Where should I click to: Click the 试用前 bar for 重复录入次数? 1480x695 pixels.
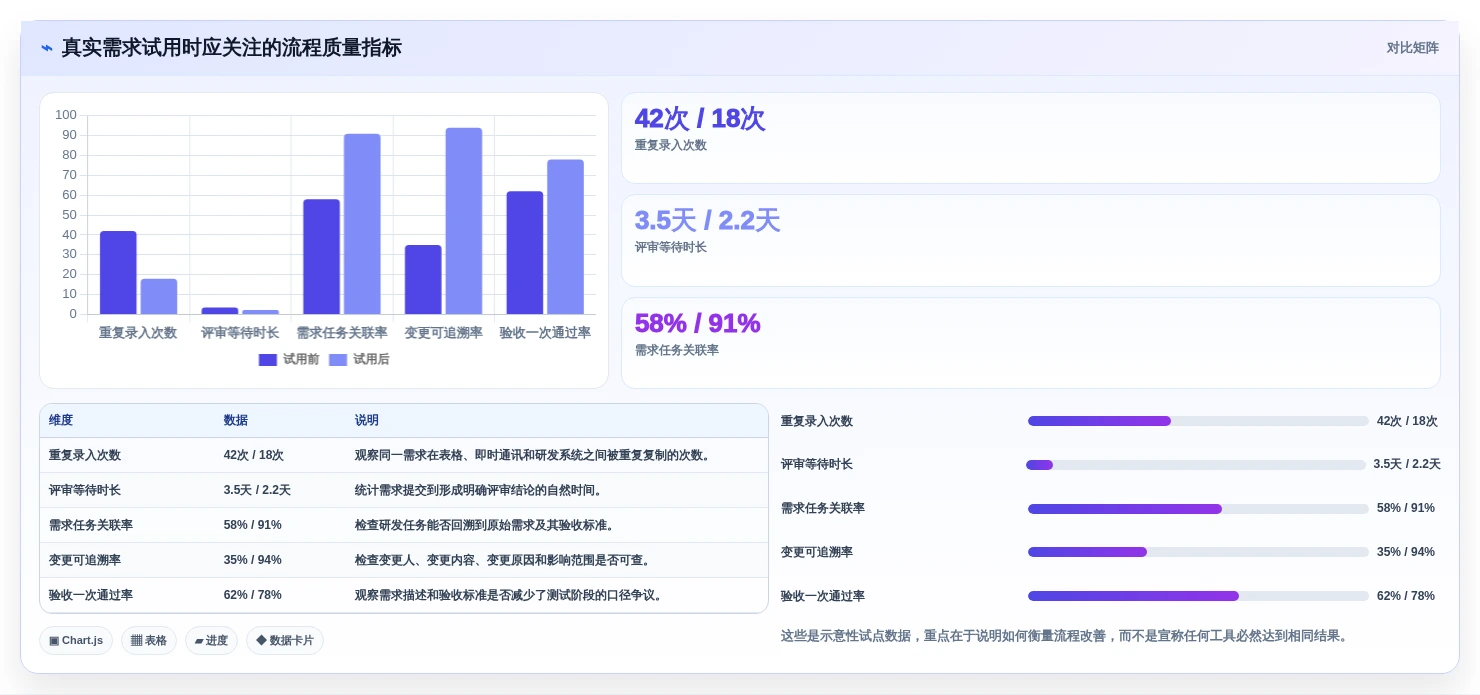pyautogui.click(x=118, y=273)
